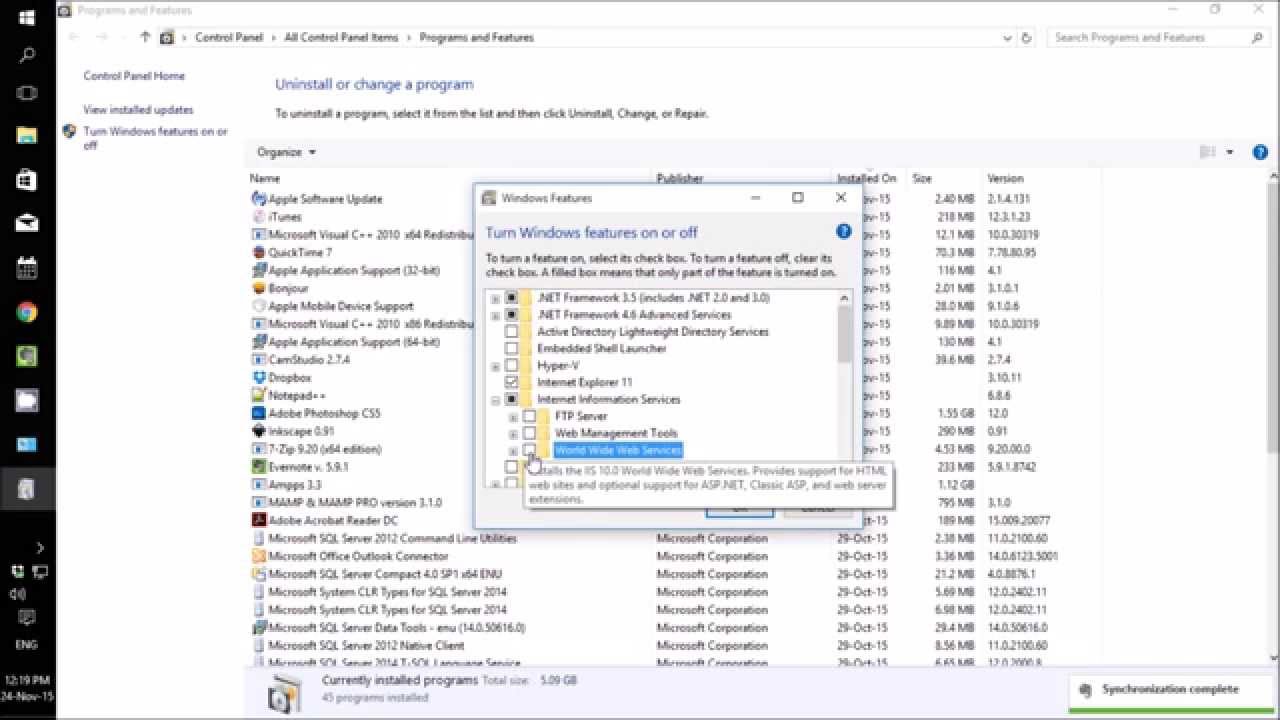The height and width of the screenshot is (720, 1280).
Task: Click the Ampps 3.3 program icon
Action: (x=259, y=485)
